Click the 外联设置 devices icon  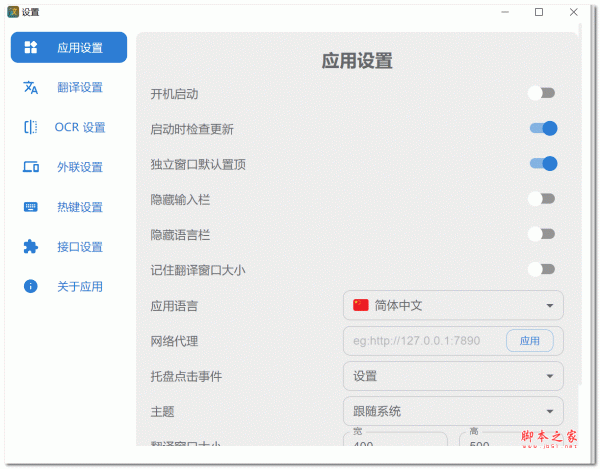[31, 167]
